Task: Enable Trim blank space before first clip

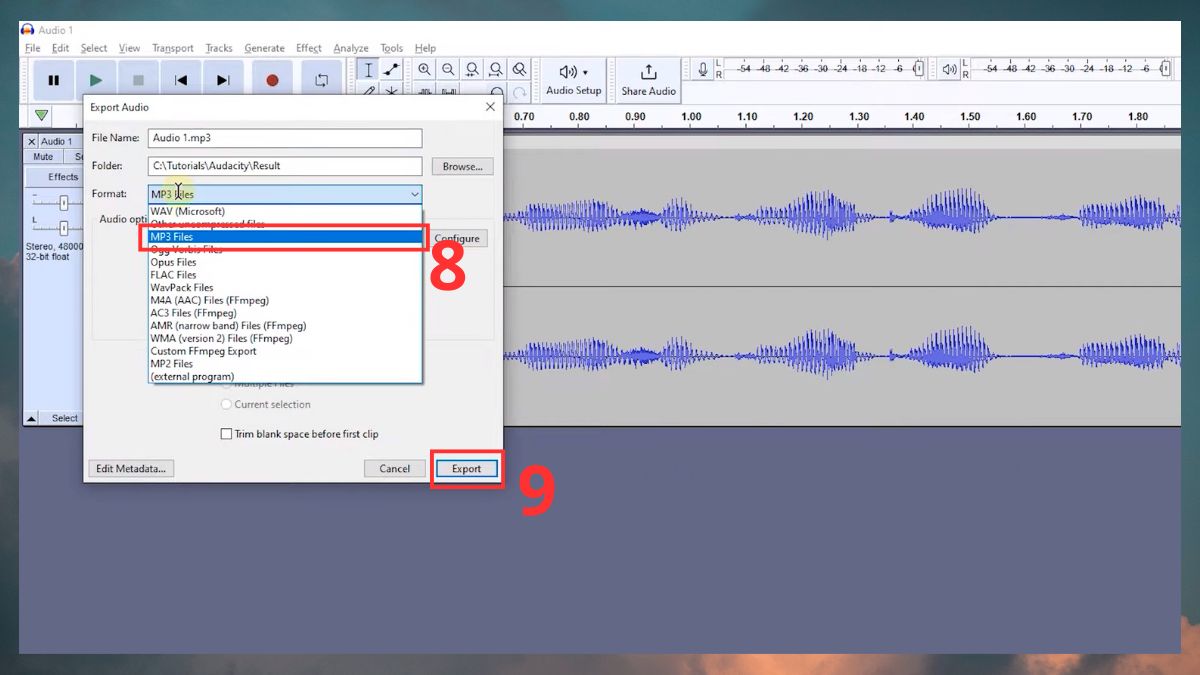Action: 226,434
